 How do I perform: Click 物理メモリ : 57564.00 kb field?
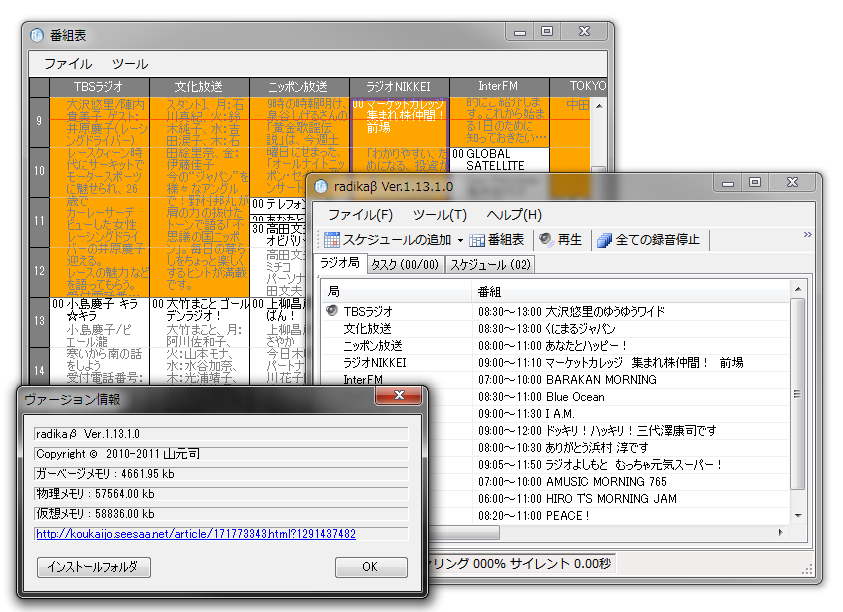pyautogui.click(x=221, y=494)
